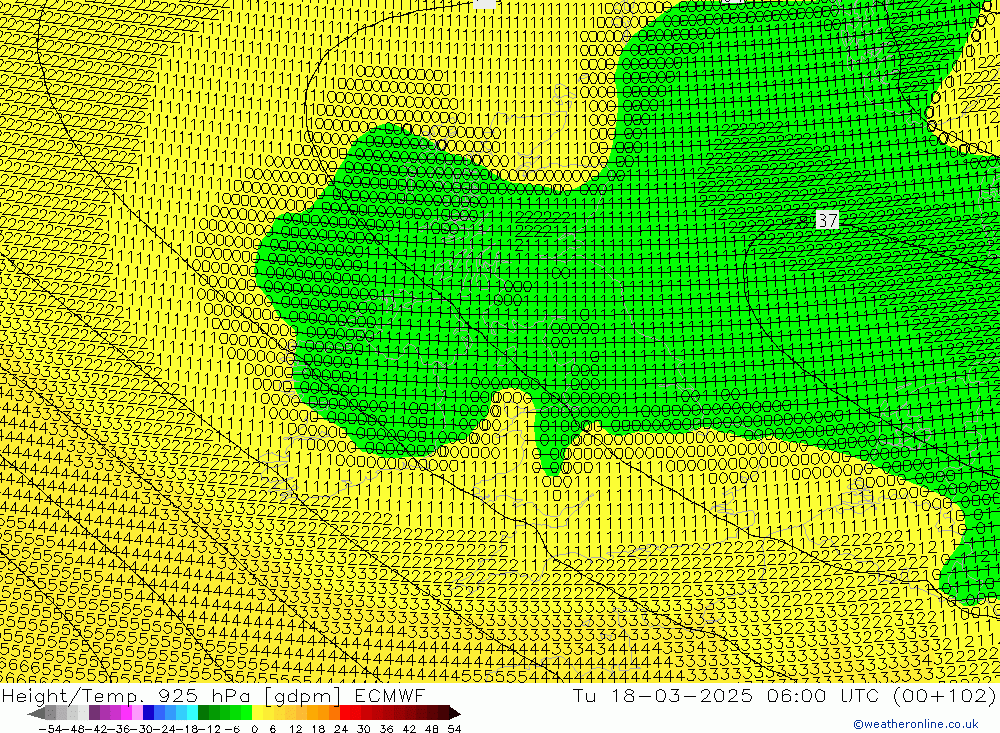Click the dark right arrow end of the color scale
Viewport: 1000px width, 733px height.
click(455, 714)
